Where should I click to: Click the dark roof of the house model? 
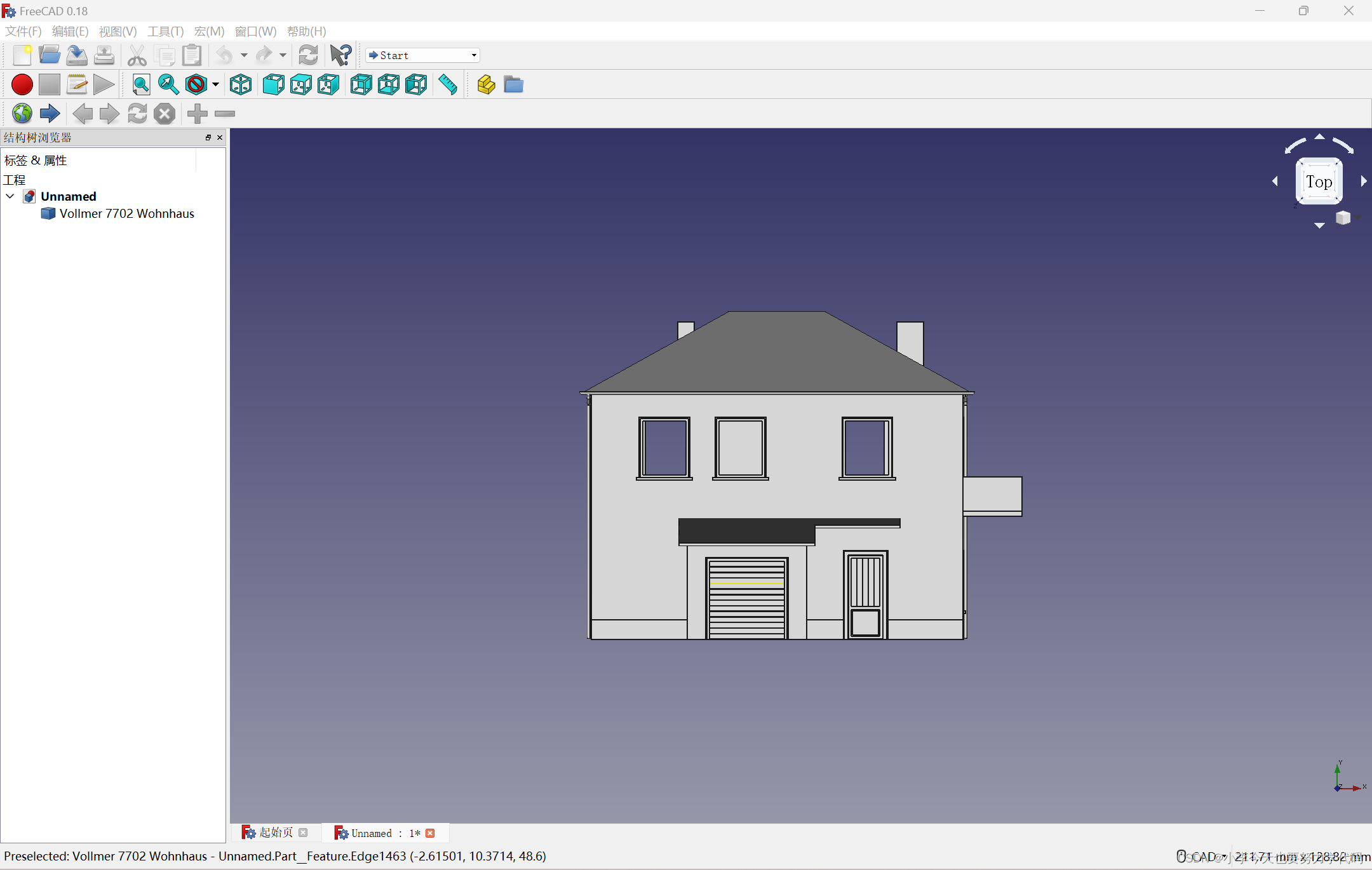(775, 356)
